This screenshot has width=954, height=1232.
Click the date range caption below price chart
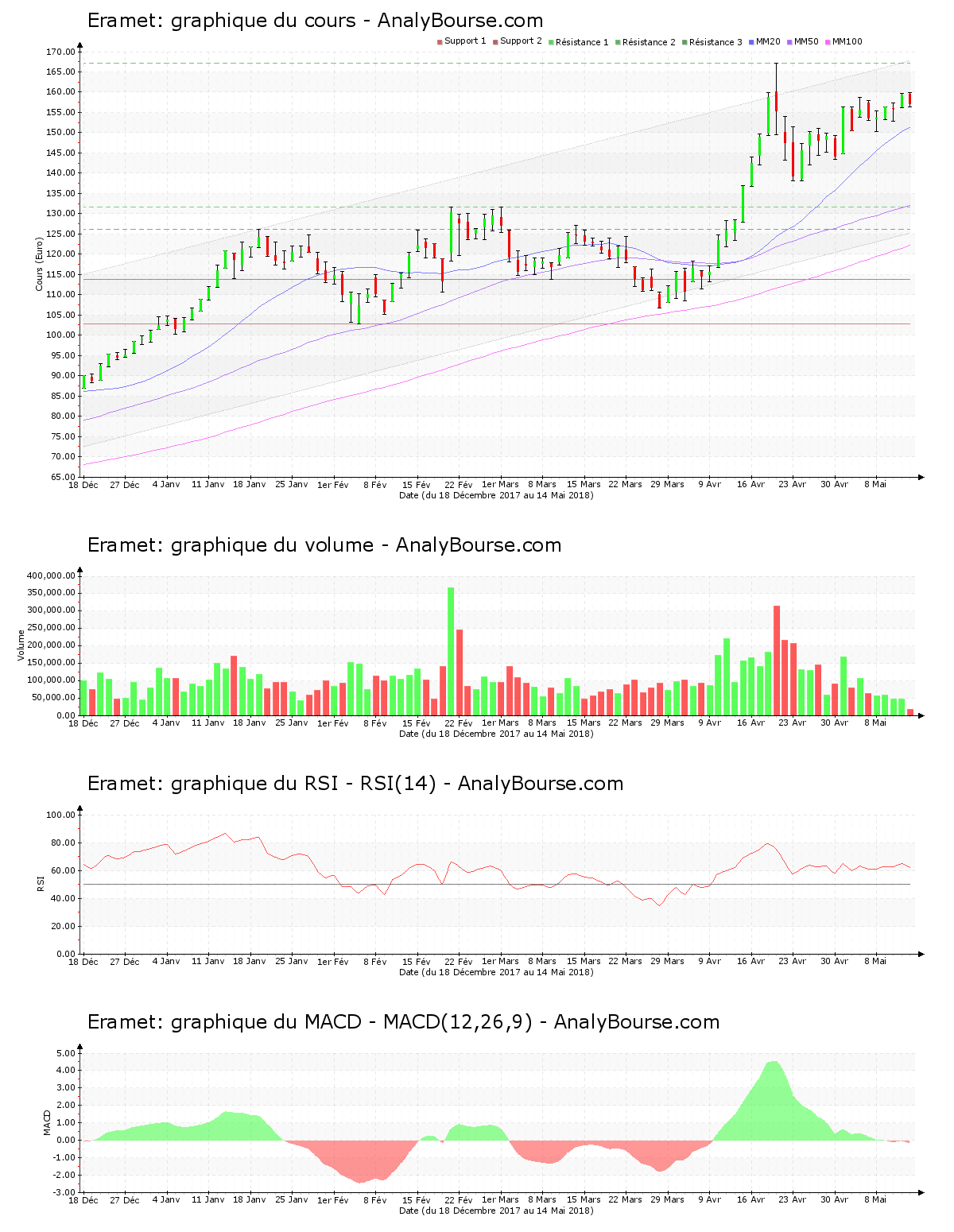point(496,495)
